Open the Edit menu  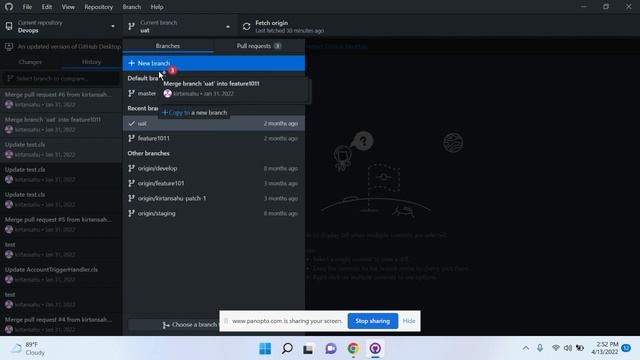coord(47,7)
